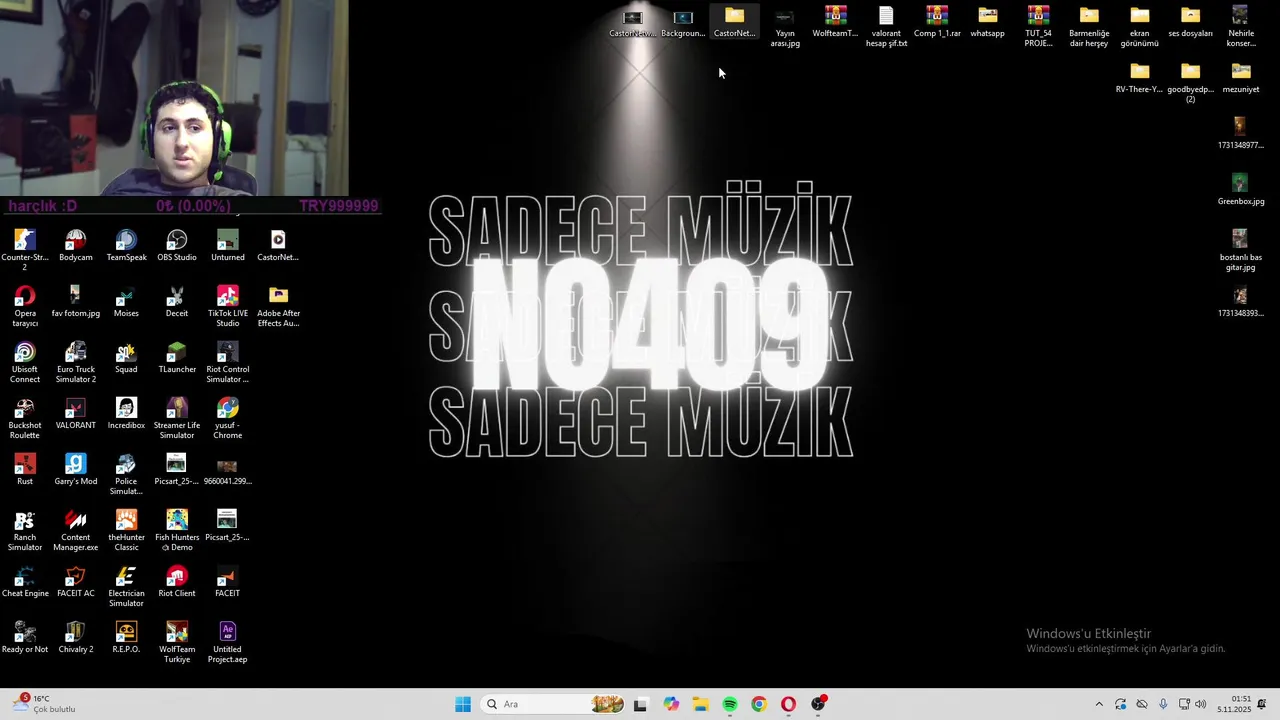Select the theHunter Classic icon
The width and height of the screenshot is (1280, 720).
[126, 530]
